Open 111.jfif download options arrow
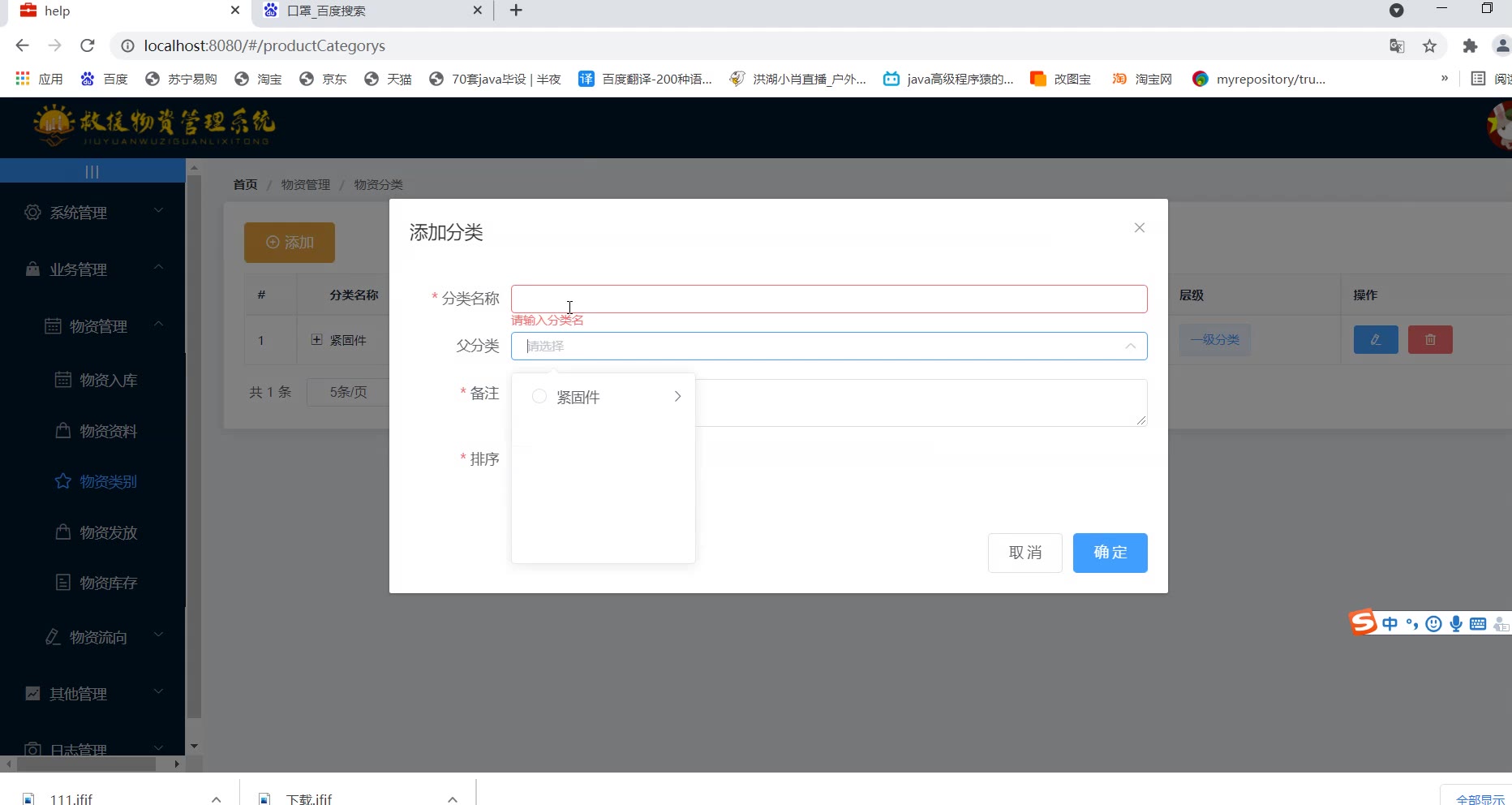This screenshot has width=1512, height=805. pos(217,799)
